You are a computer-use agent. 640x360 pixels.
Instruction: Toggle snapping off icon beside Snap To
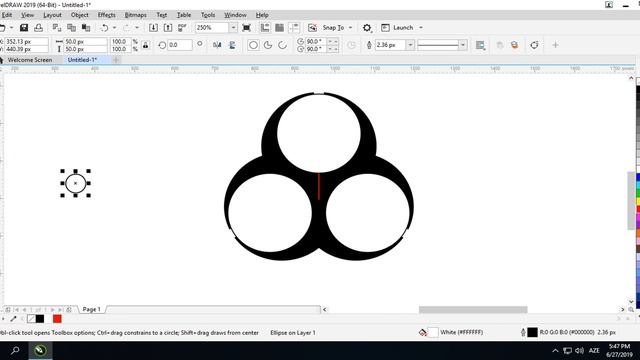[312, 28]
